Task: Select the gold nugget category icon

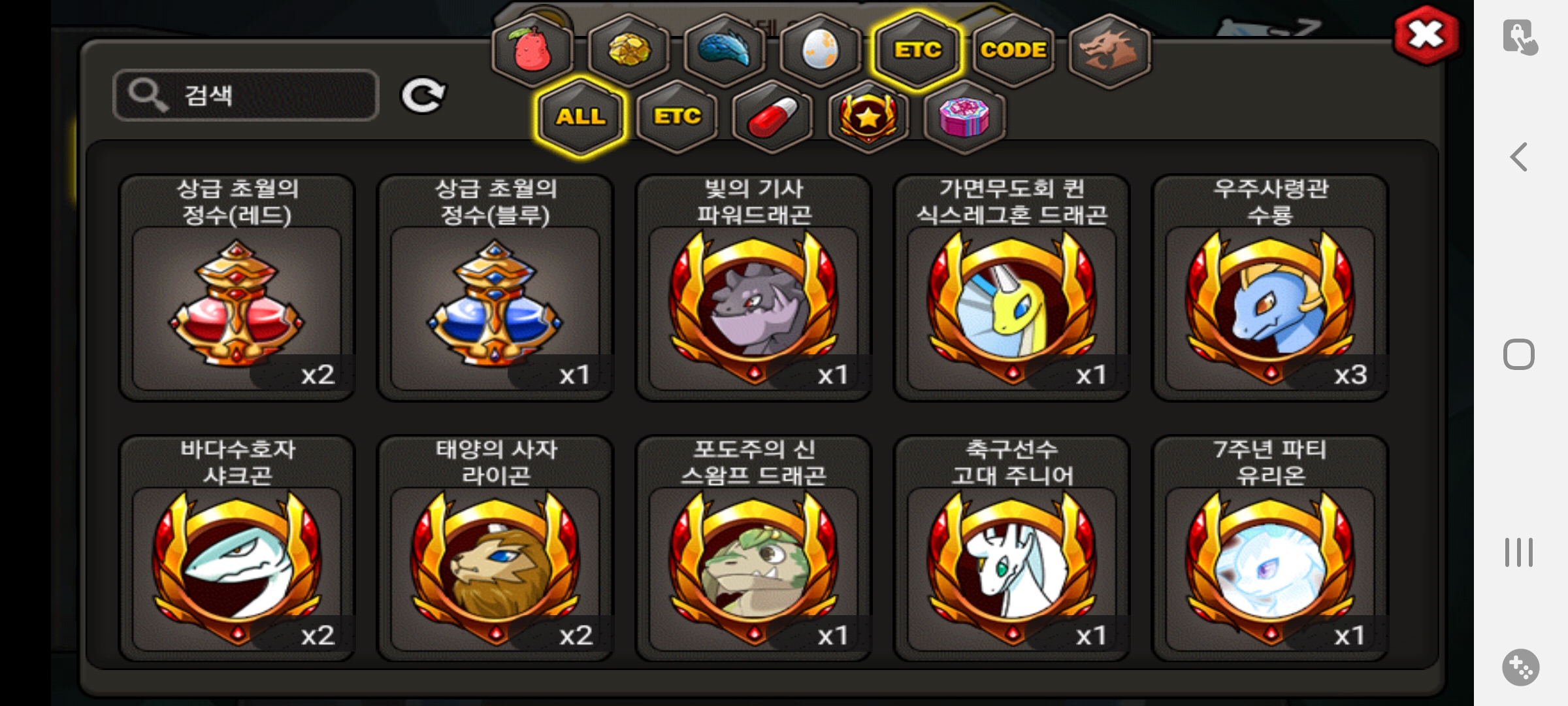Action: (x=629, y=51)
